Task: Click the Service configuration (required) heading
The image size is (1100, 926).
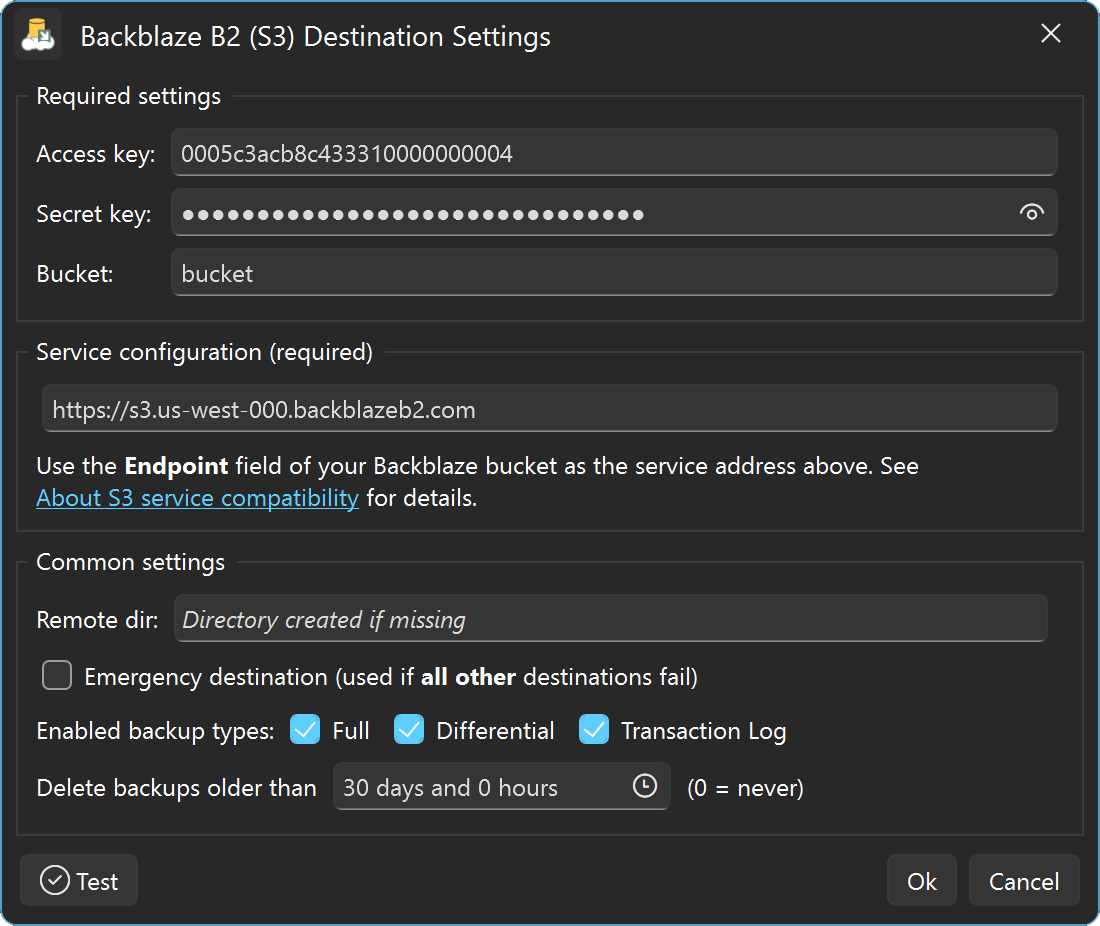Action: (204, 352)
